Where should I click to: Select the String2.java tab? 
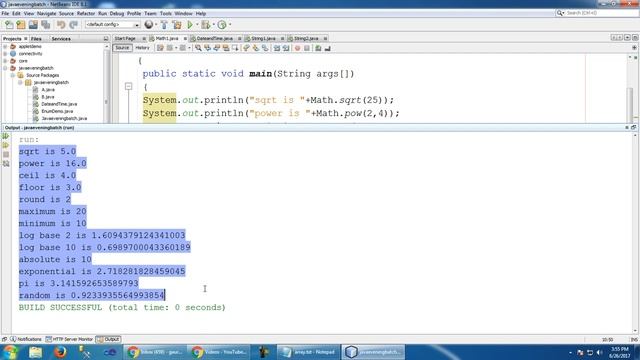(306, 38)
